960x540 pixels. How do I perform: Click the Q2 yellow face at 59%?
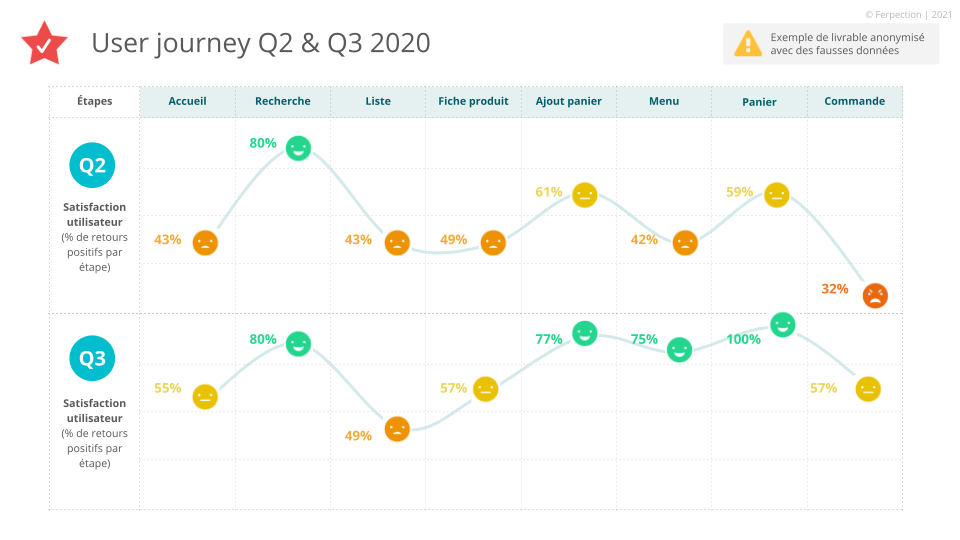click(x=777, y=195)
